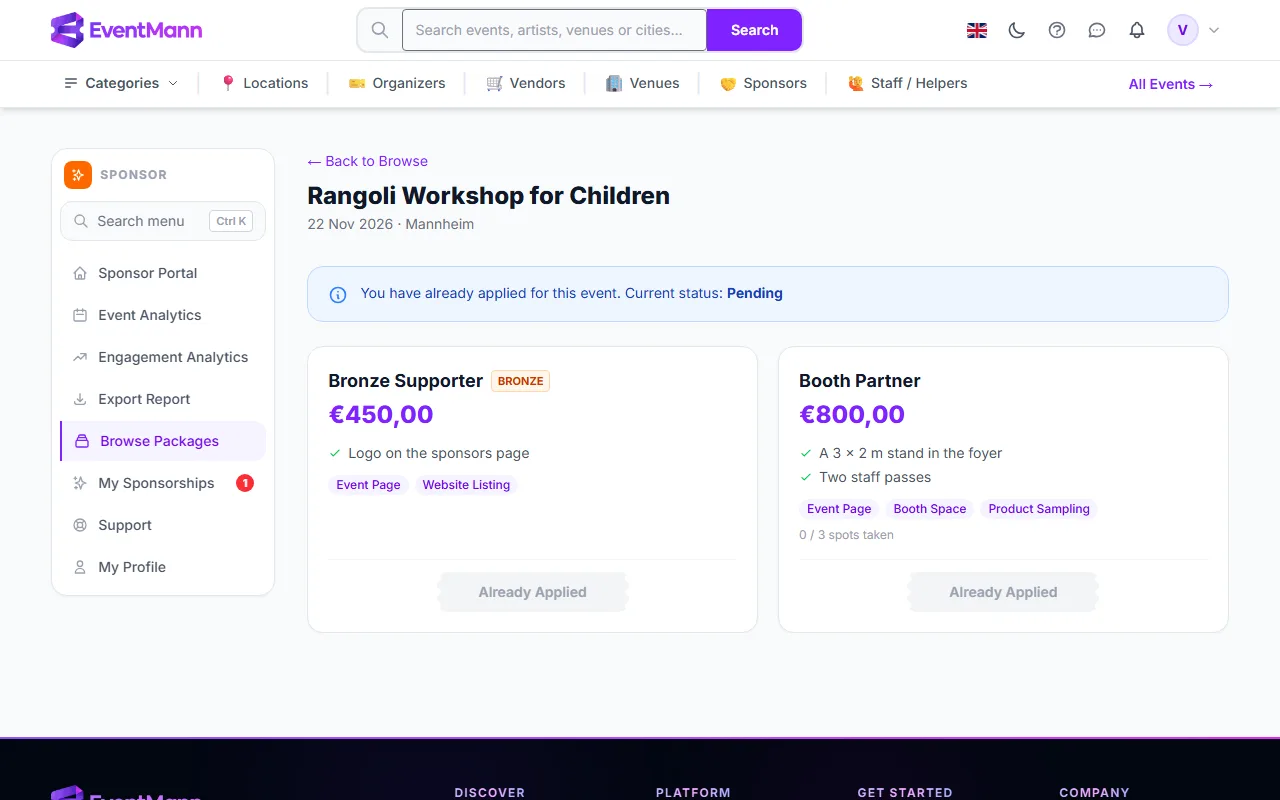The image size is (1280, 800).
Task: Toggle dark mode with the moon icon
Action: [1017, 30]
